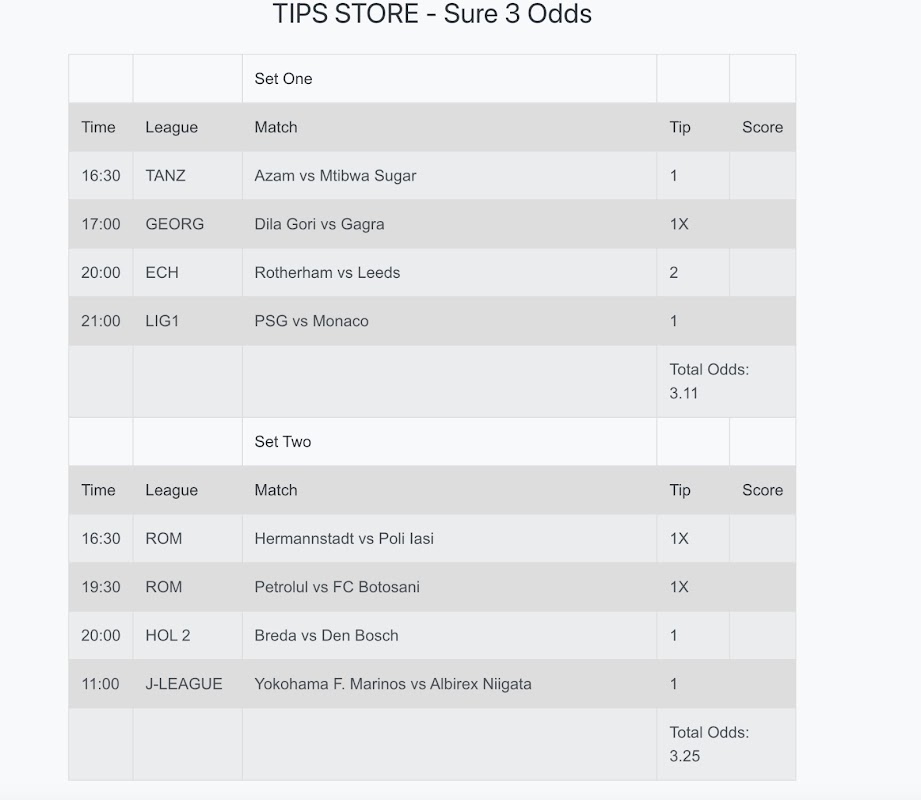Click the Set Two header cell
Screen dimensions: 921x800
click(x=282, y=442)
